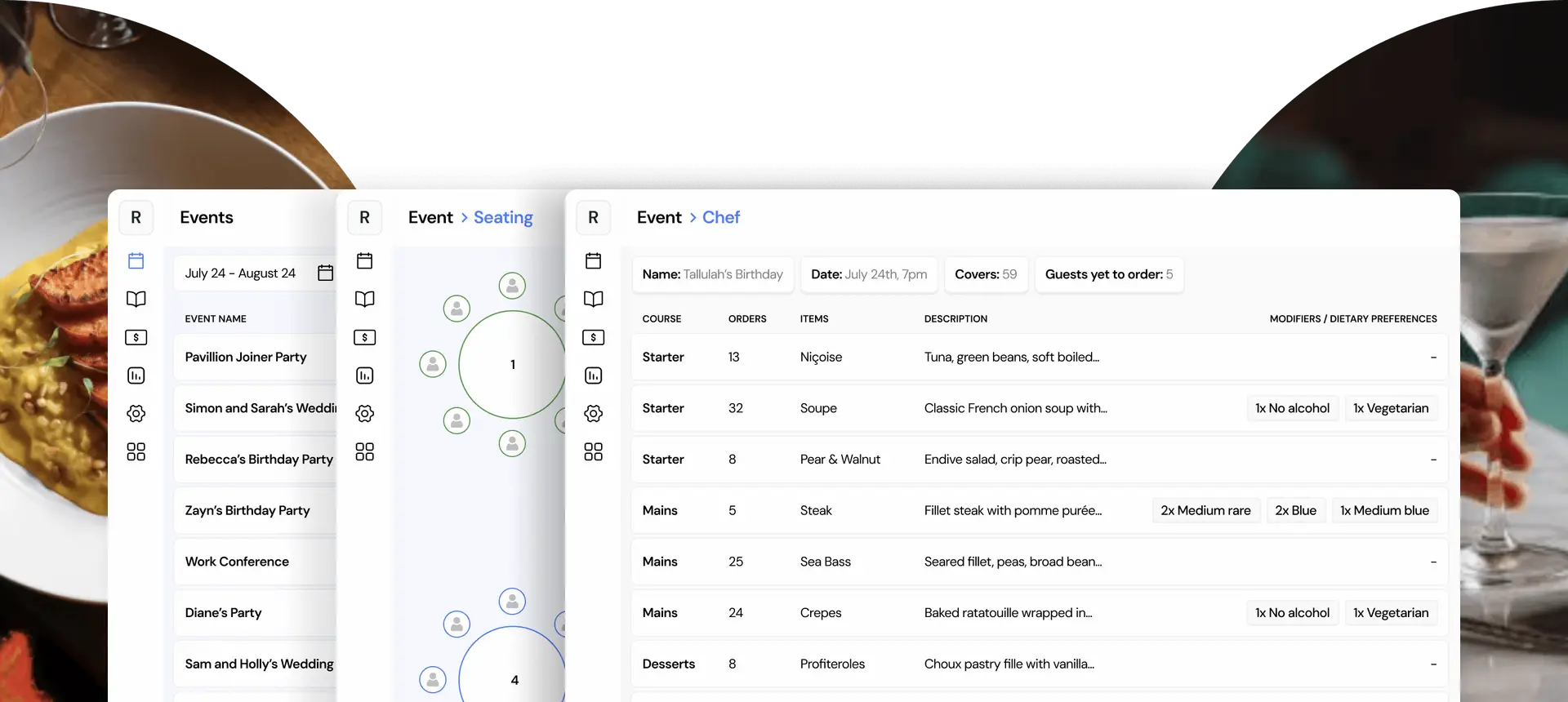Sort by the ORDERS column header
Image resolution: width=1568 pixels, height=702 pixels.
click(747, 319)
